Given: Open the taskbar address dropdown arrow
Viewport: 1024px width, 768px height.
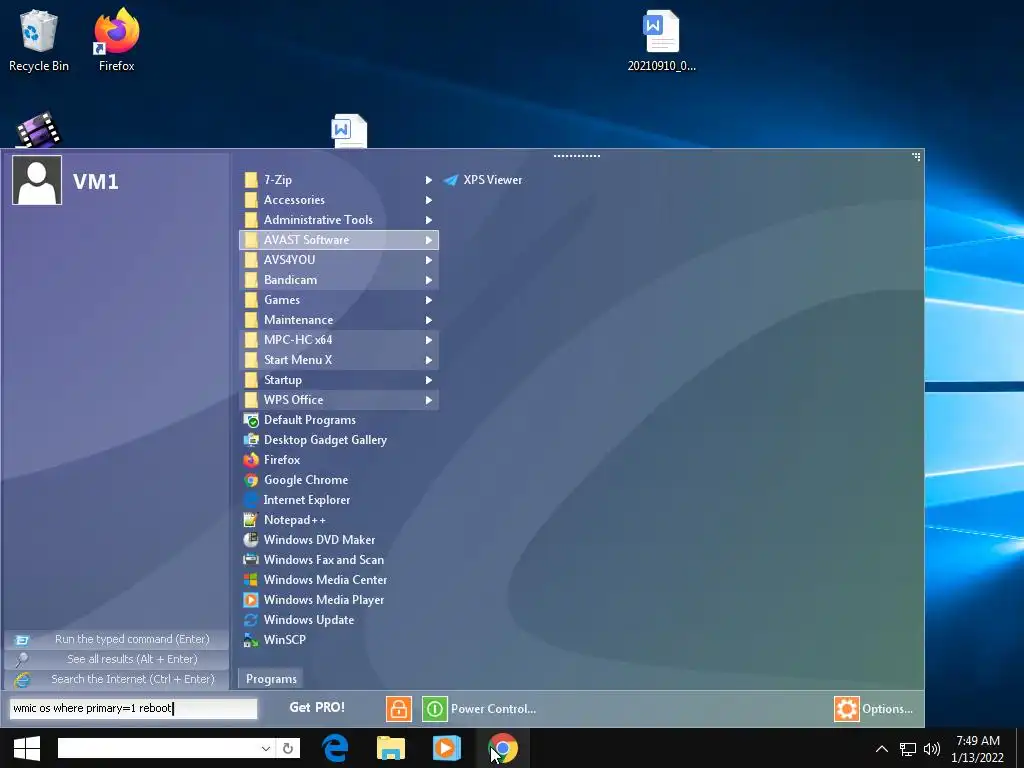Looking at the screenshot, I should [266, 748].
